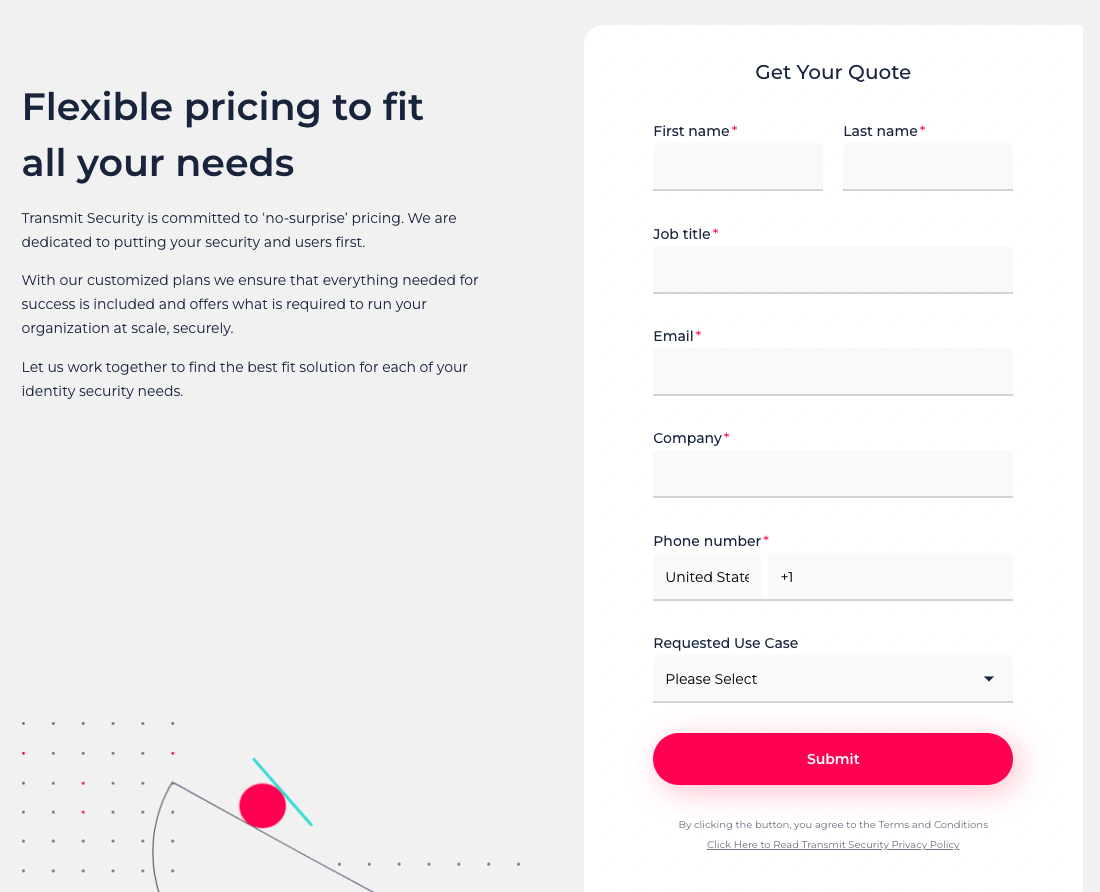Open the Requested Use Case dropdown

point(832,679)
